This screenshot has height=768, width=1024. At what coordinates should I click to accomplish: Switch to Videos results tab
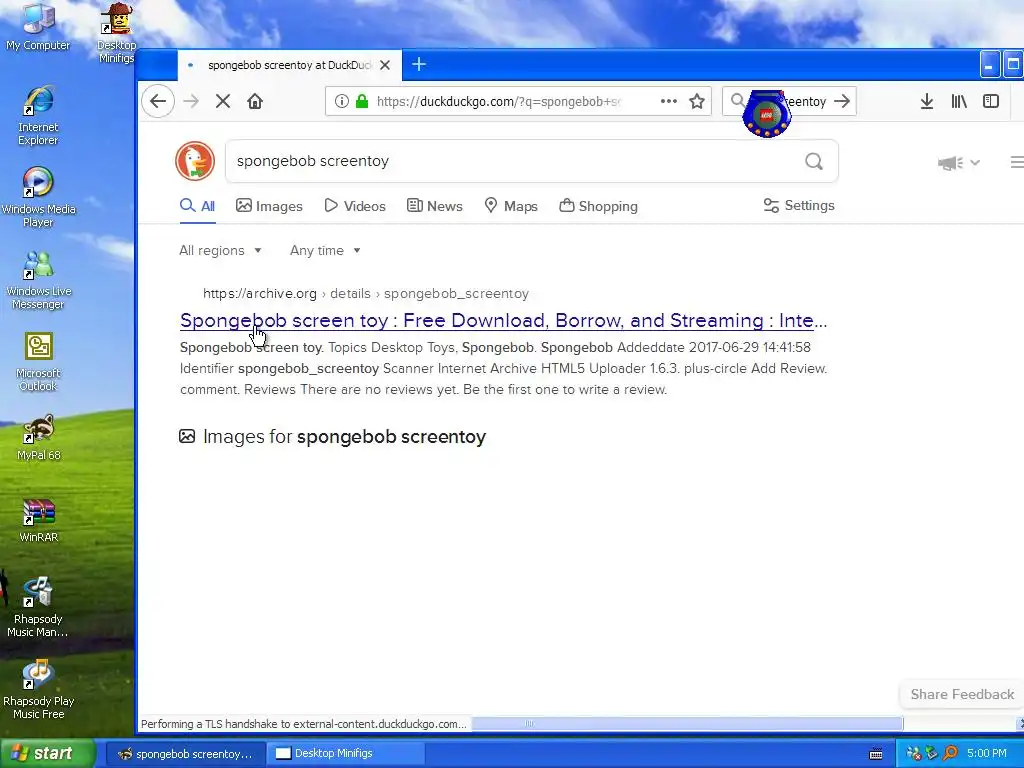click(x=355, y=206)
